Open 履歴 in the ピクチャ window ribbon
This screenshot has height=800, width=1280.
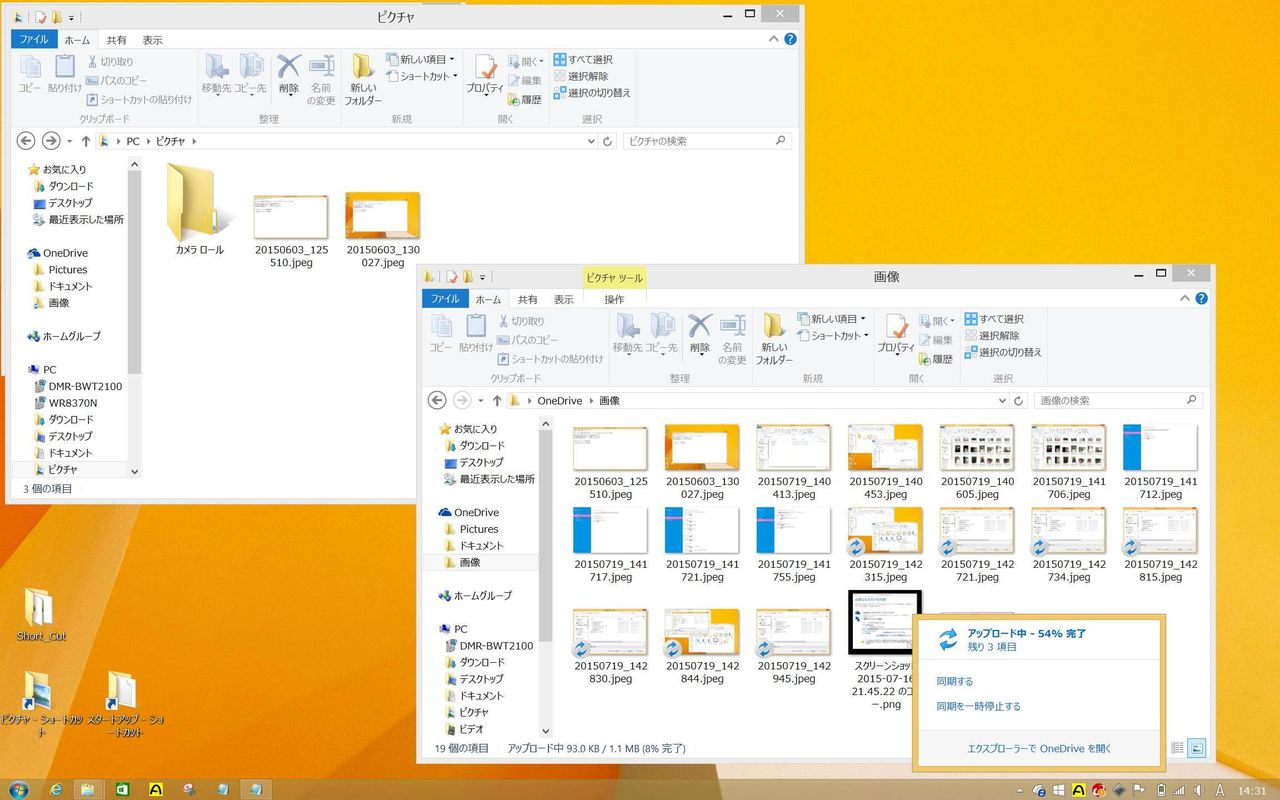pos(524,100)
